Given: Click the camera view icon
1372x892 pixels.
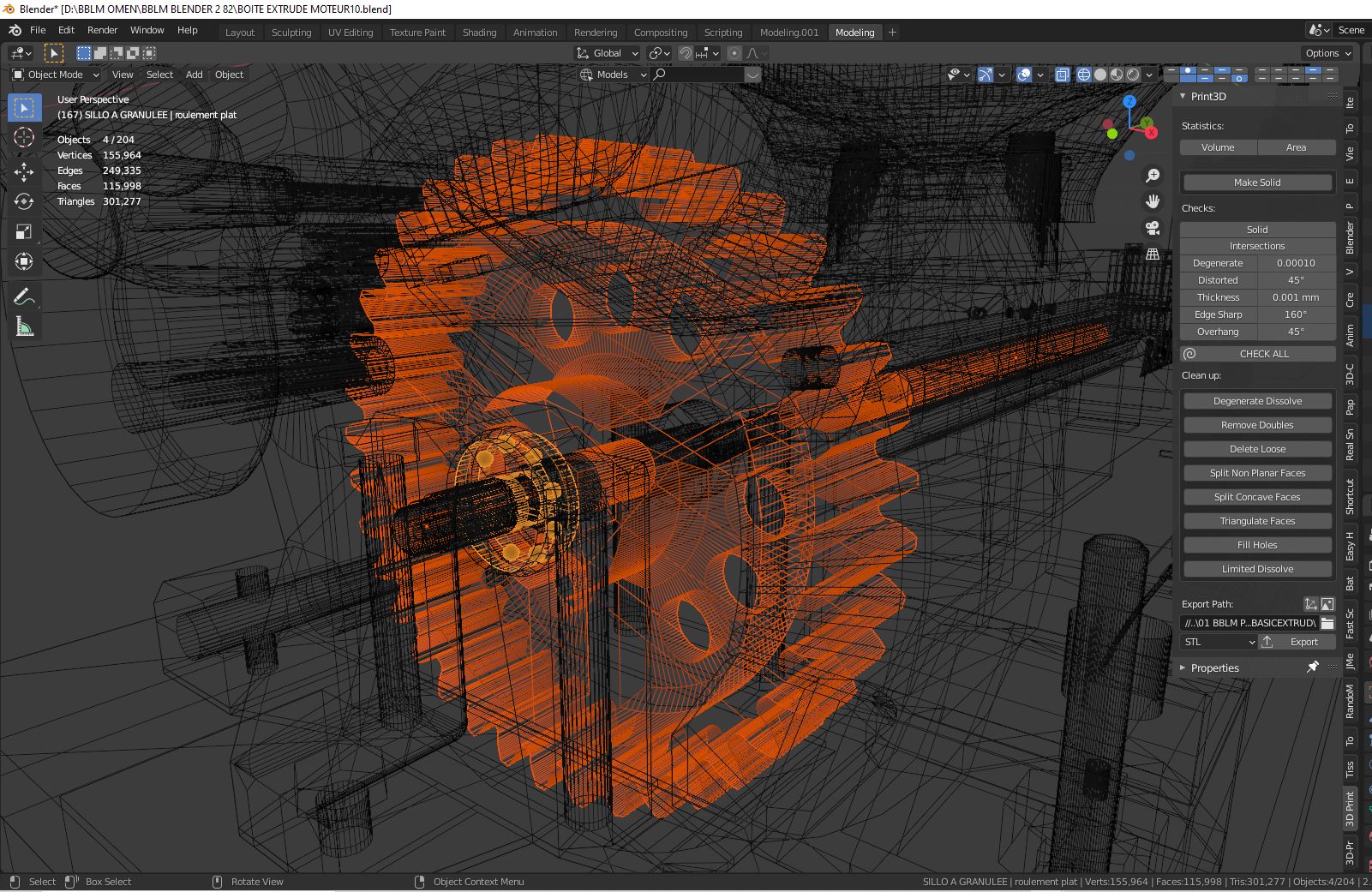Looking at the screenshot, I should 1153,228.
